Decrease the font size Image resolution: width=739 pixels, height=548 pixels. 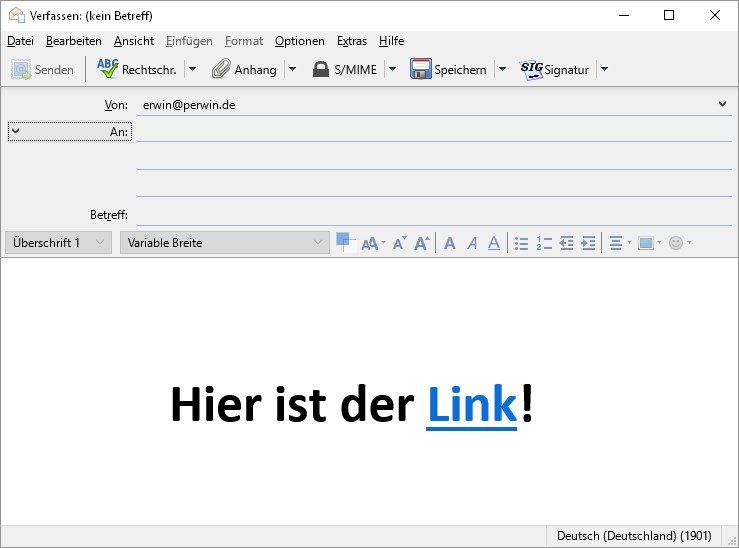click(400, 243)
